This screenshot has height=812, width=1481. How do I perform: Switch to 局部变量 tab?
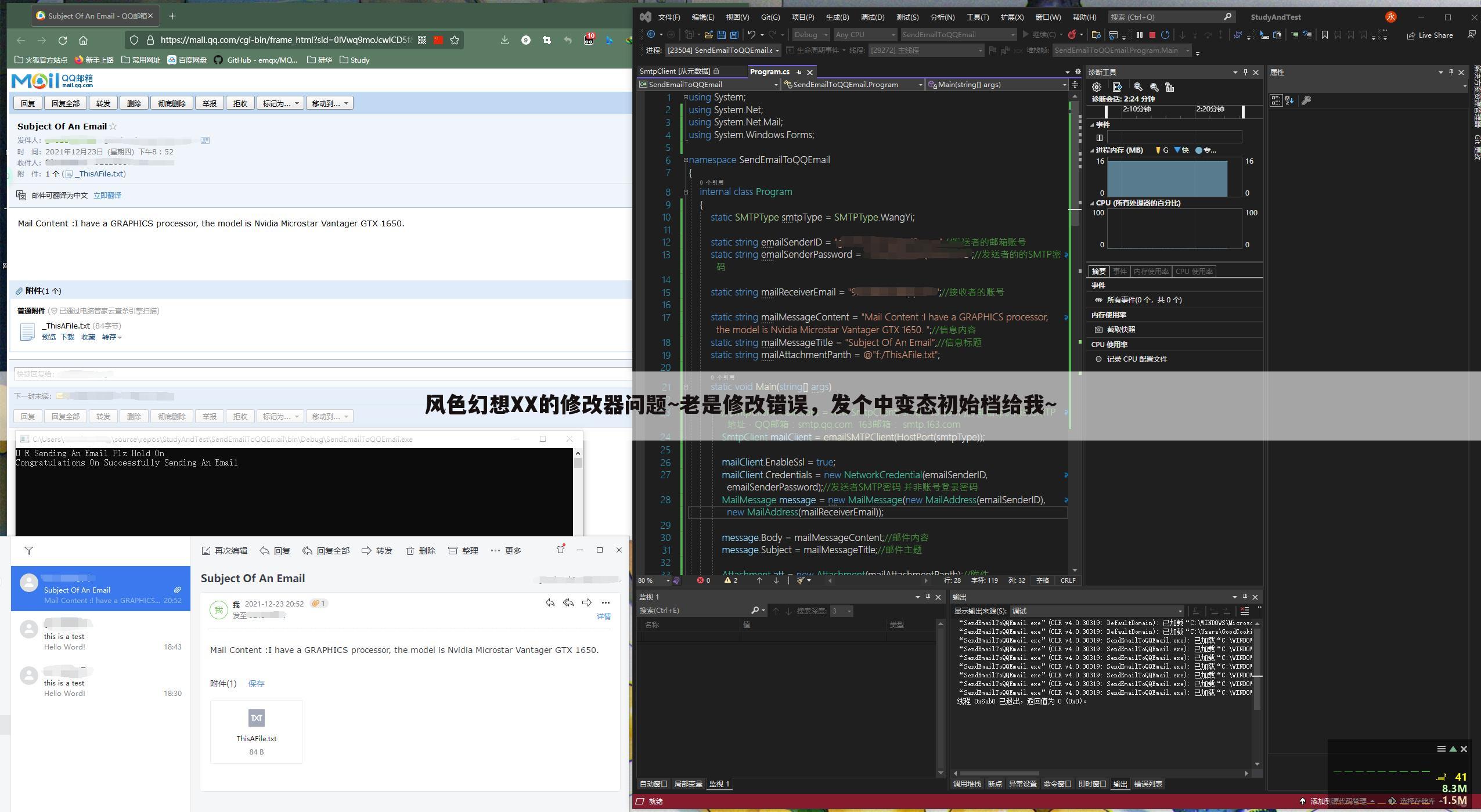pos(688,784)
